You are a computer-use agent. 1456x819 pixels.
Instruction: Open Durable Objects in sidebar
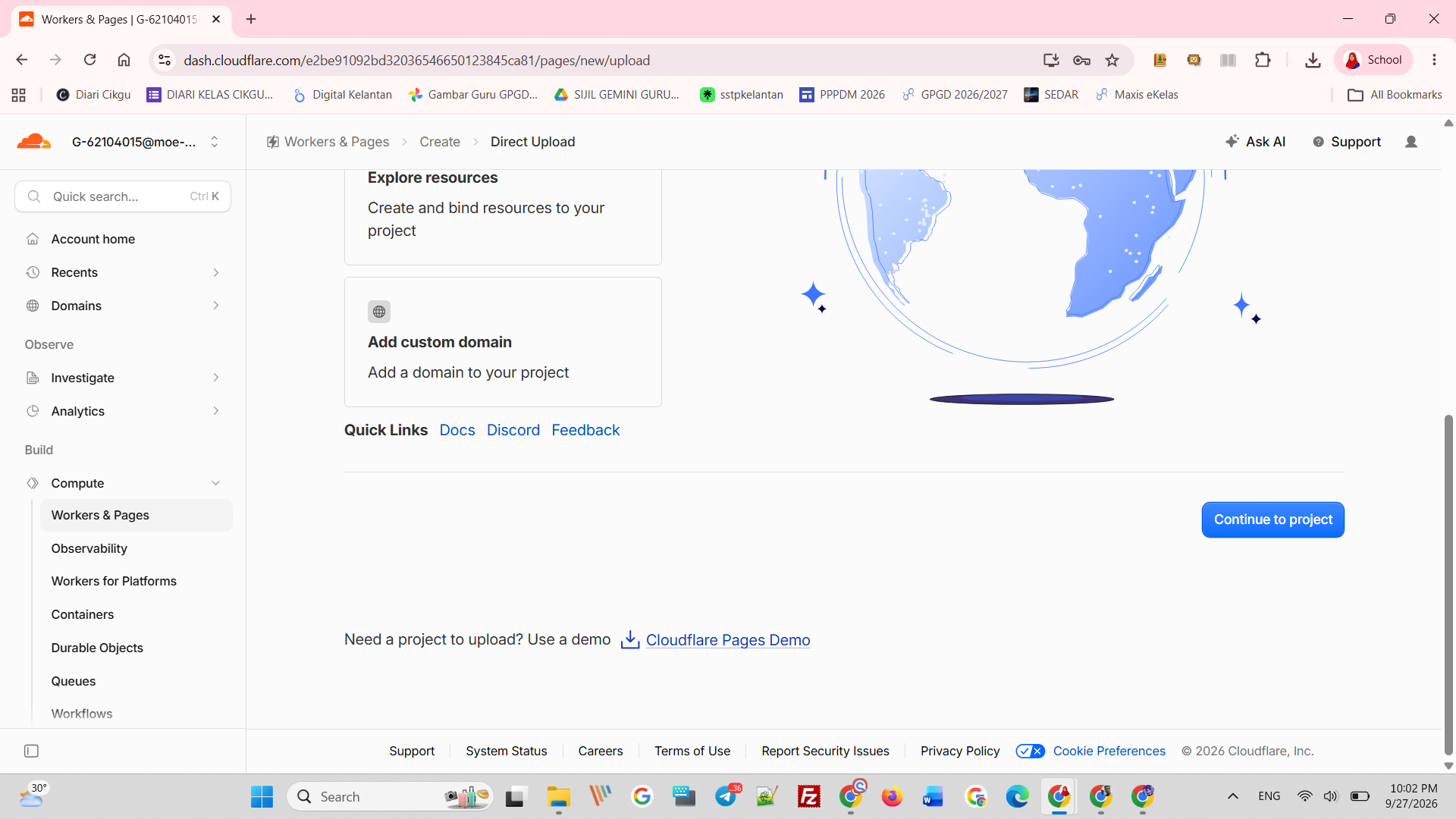(97, 648)
